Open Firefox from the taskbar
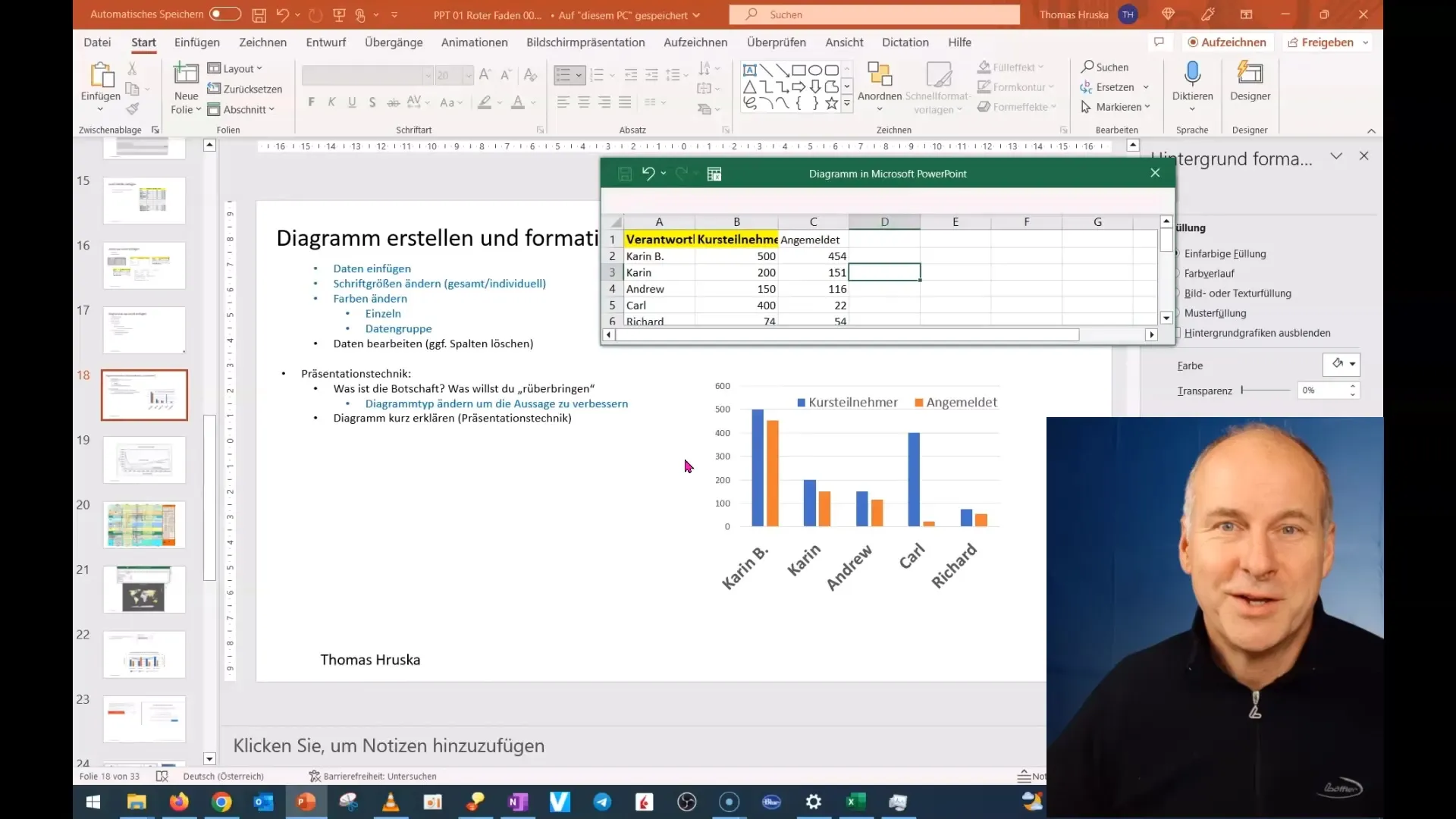1456x819 pixels. coord(179,802)
